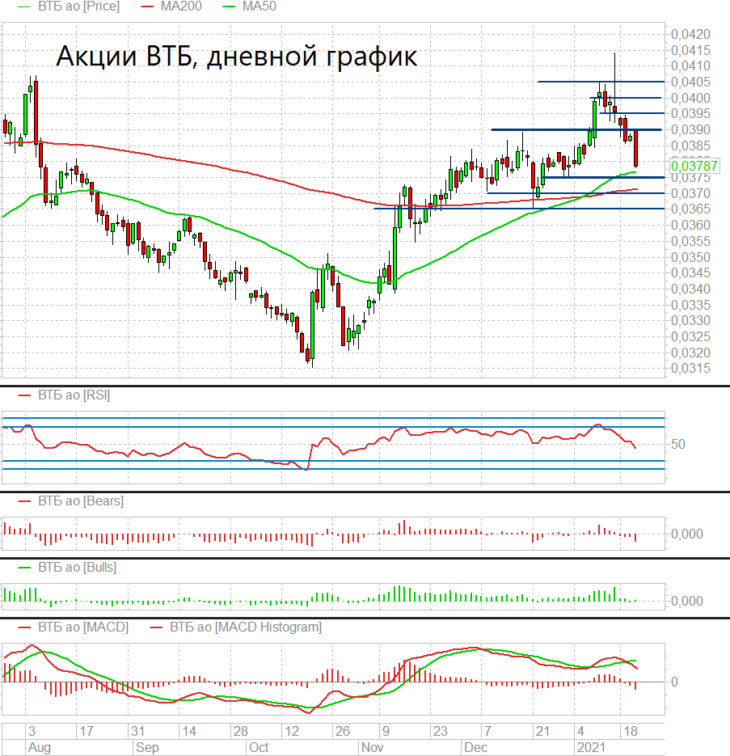Click the 0,0315 price axis label
Image resolution: width=730 pixels, height=756 pixels.
pyautogui.click(x=690, y=368)
